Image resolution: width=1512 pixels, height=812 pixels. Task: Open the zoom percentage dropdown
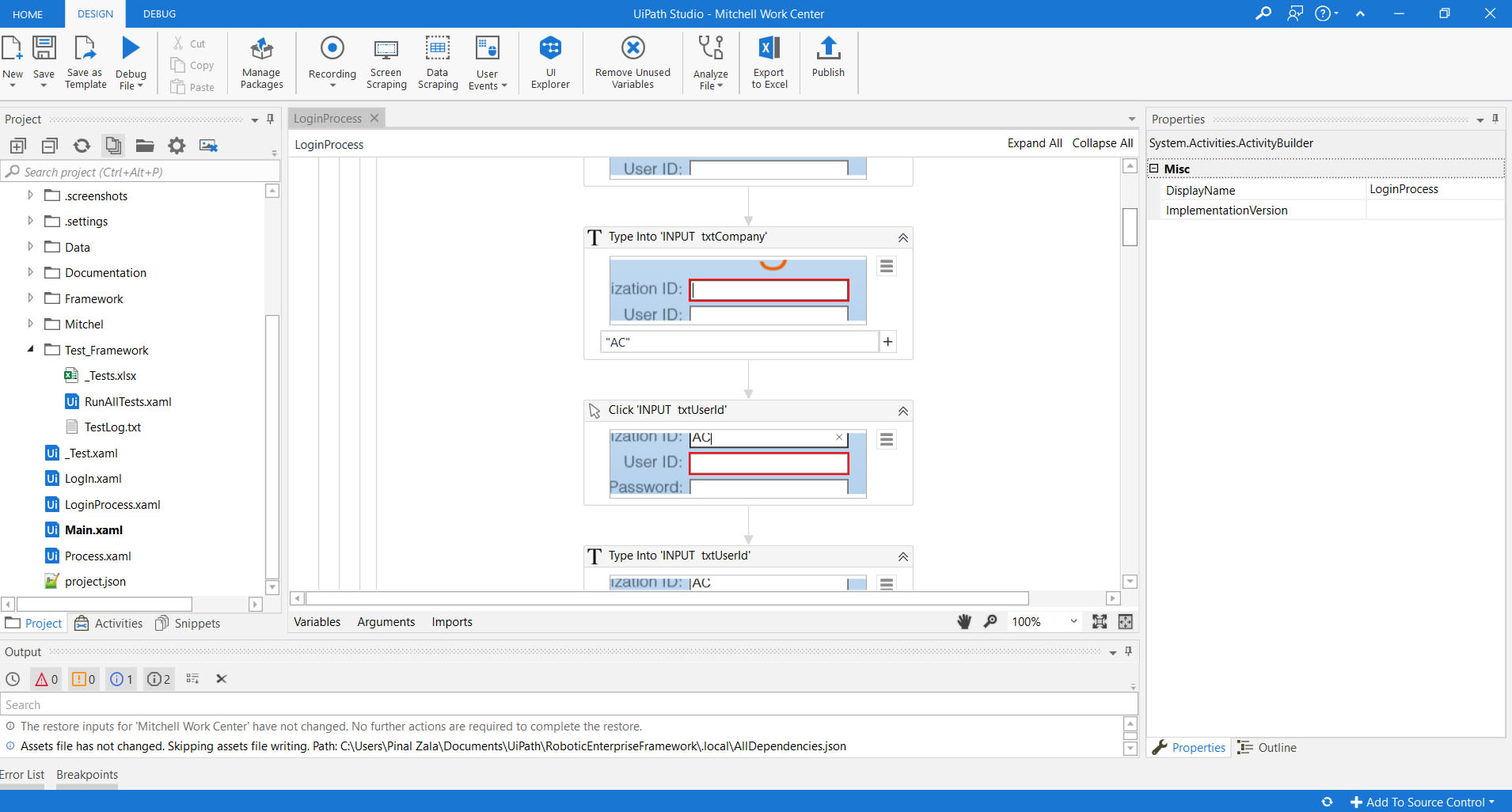click(1073, 622)
